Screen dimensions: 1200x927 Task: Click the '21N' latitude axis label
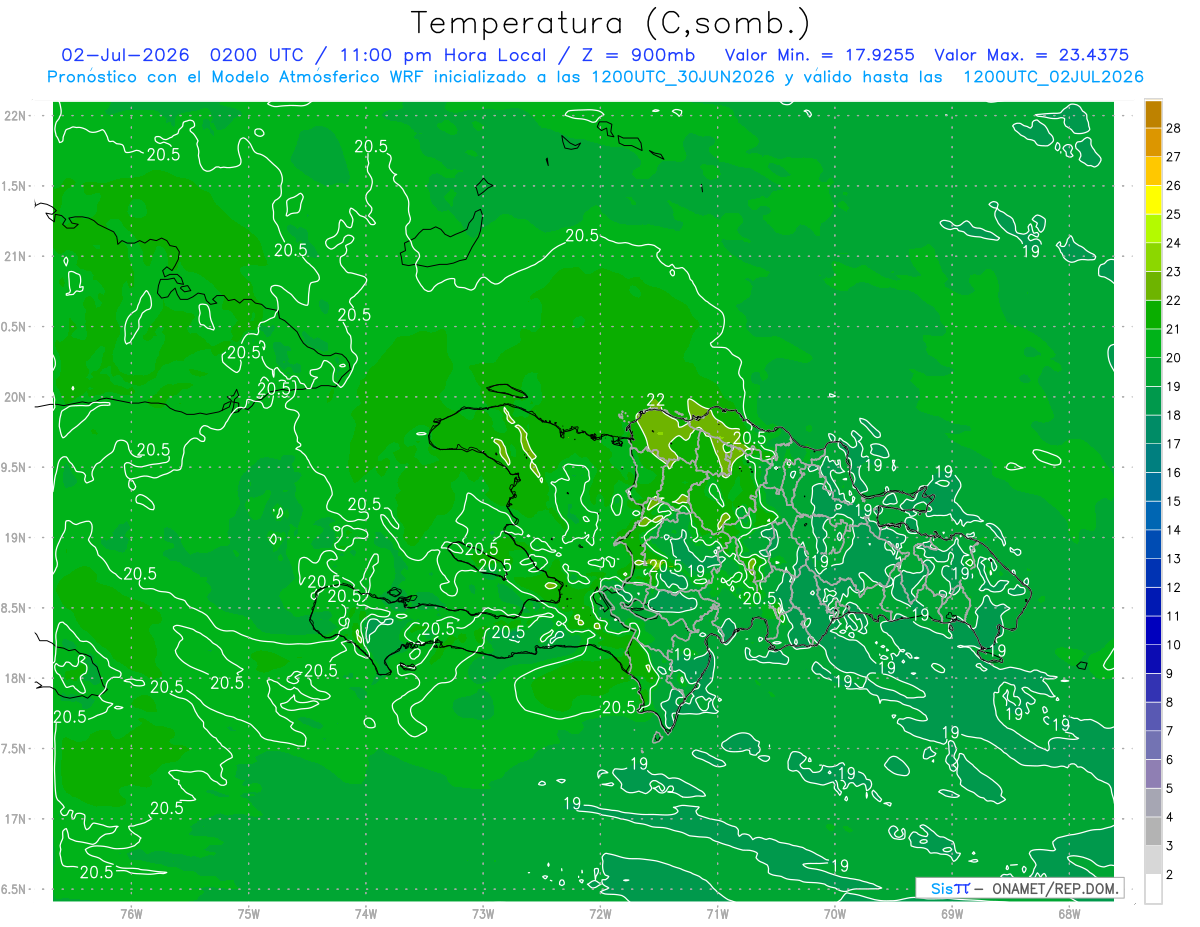click(x=16, y=257)
